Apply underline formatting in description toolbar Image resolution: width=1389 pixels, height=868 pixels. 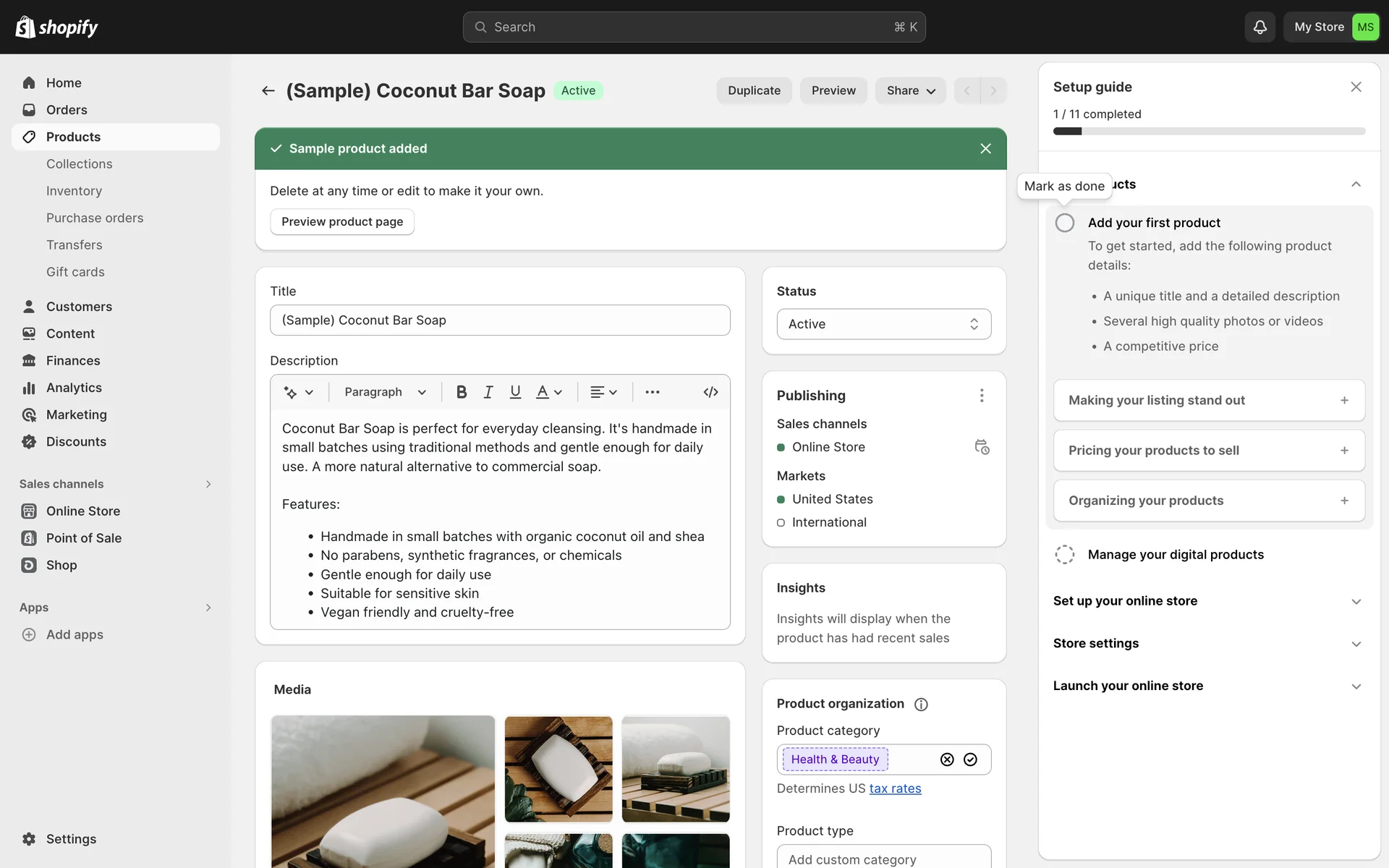(515, 392)
